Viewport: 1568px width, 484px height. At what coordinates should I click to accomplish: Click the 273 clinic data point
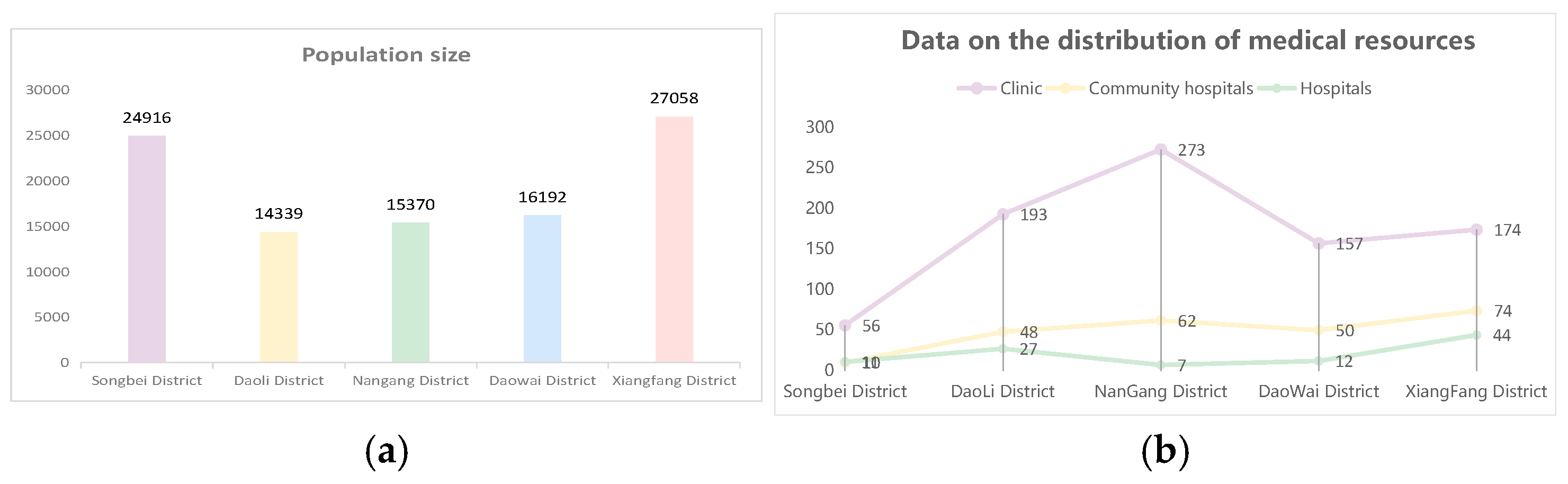click(1161, 149)
